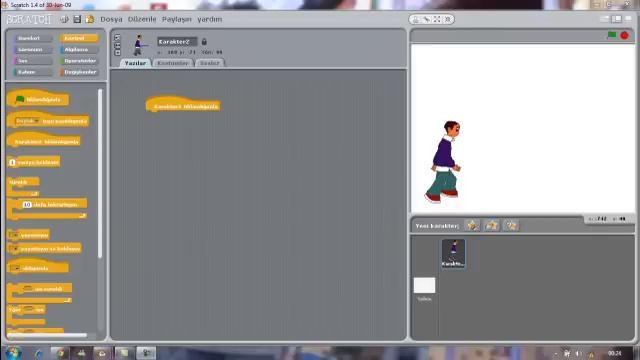
Task: Click the Internet Explorer icon in the taskbar
Action: point(39,353)
